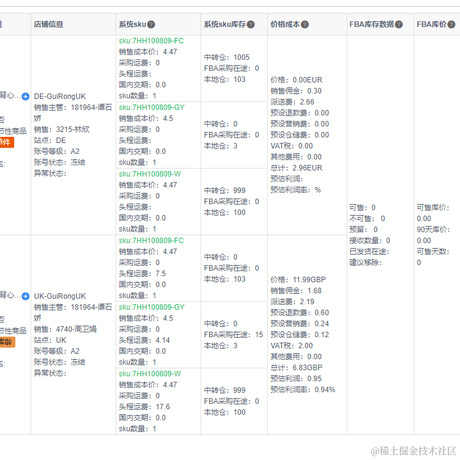The image size is (460, 460).
Task: Click DE-GuiRongUK store name
Action: [x=60, y=96]
